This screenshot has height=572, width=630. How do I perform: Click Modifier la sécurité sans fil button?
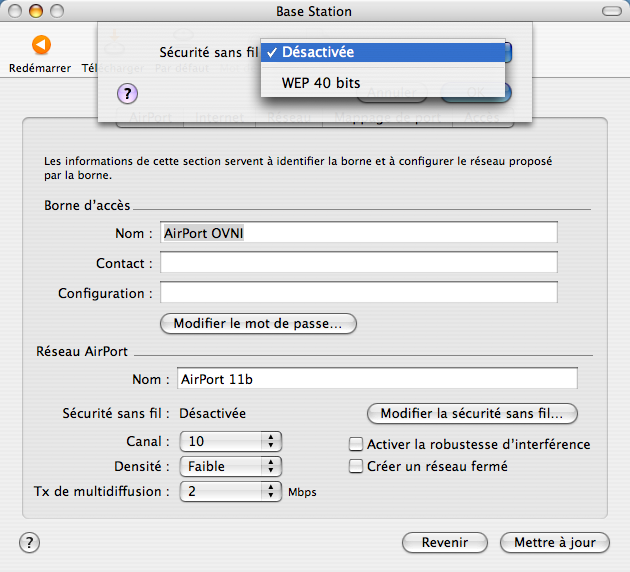(472, 413)
